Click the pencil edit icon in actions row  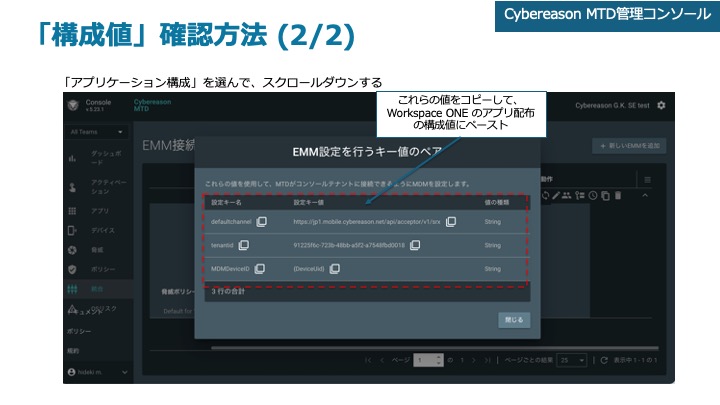point(556,196)
